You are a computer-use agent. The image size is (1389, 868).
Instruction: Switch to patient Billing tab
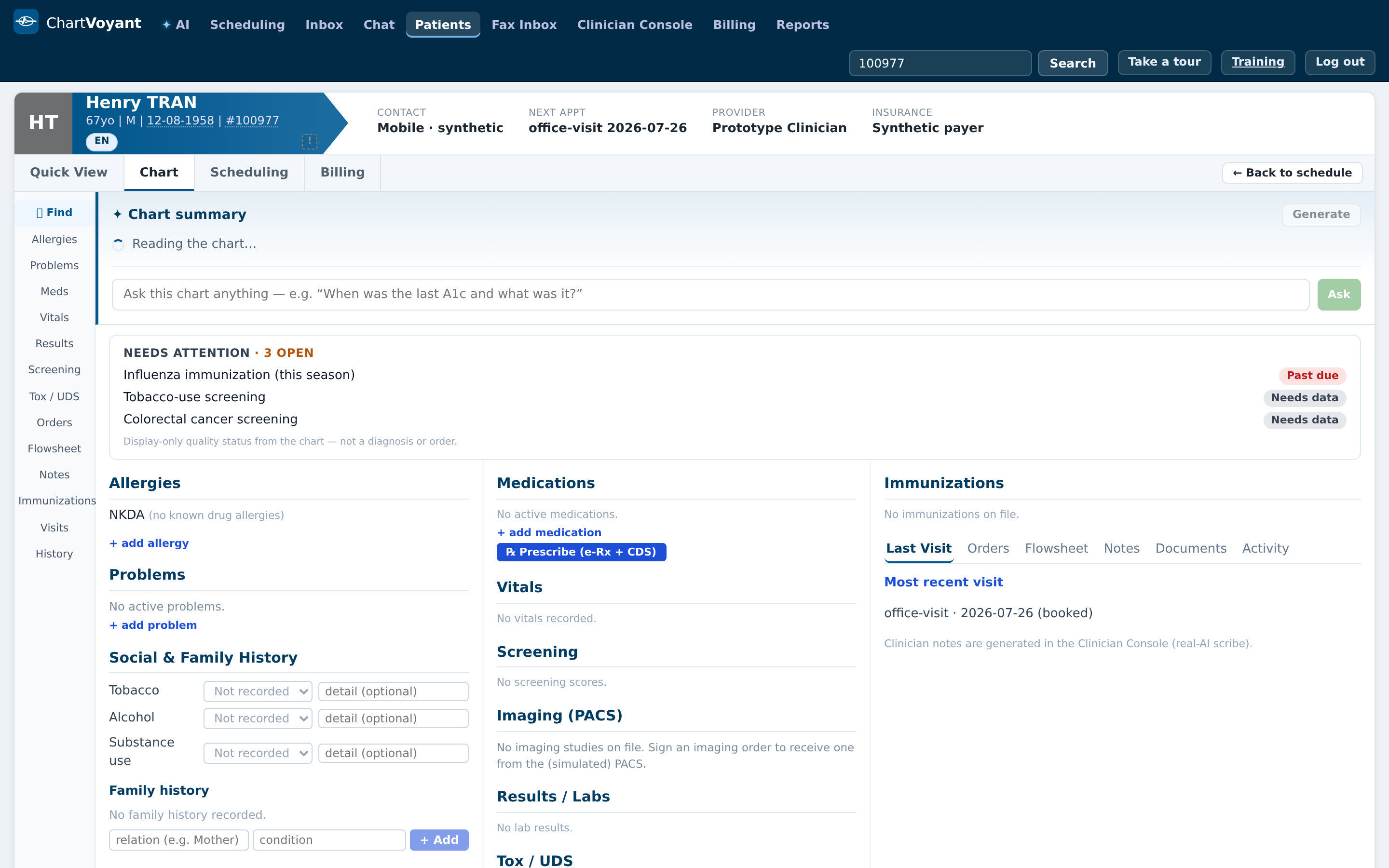pos(342,172)
